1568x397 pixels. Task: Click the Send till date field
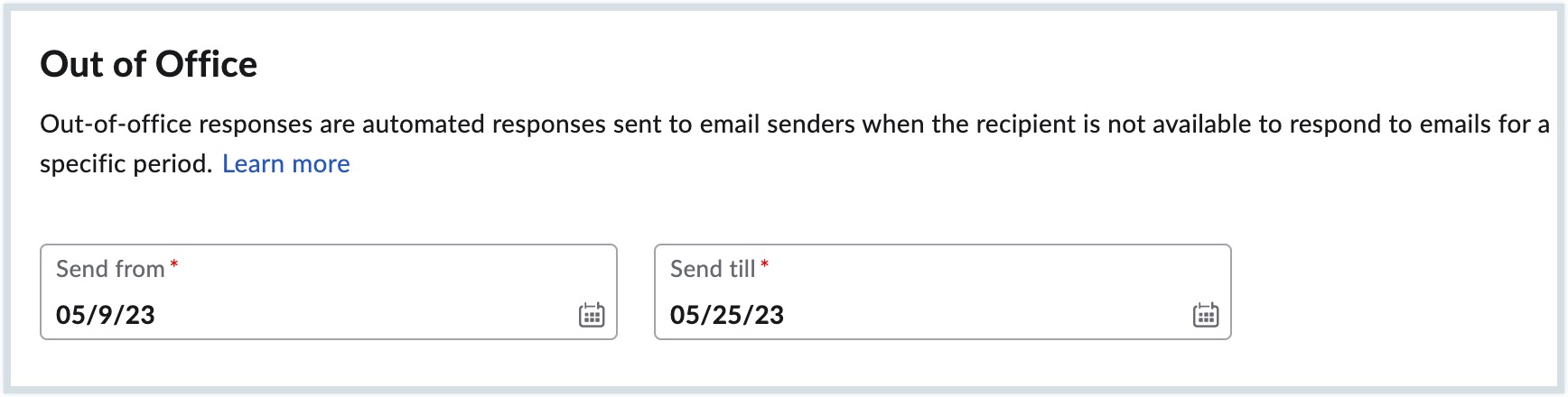(x=943, y=291)
